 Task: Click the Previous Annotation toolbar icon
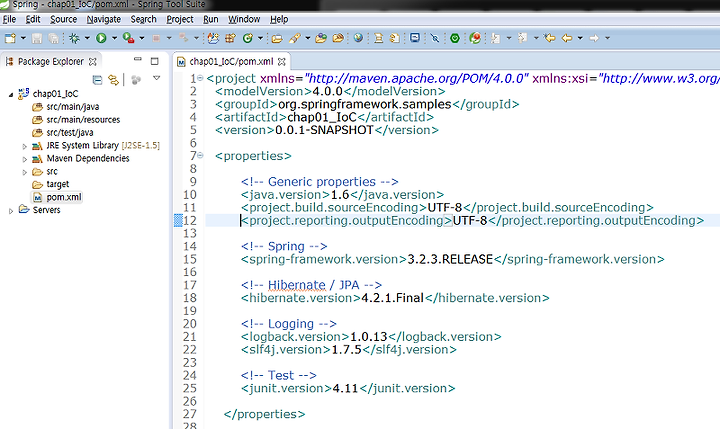pyautogui.click(x=522, y=38)
